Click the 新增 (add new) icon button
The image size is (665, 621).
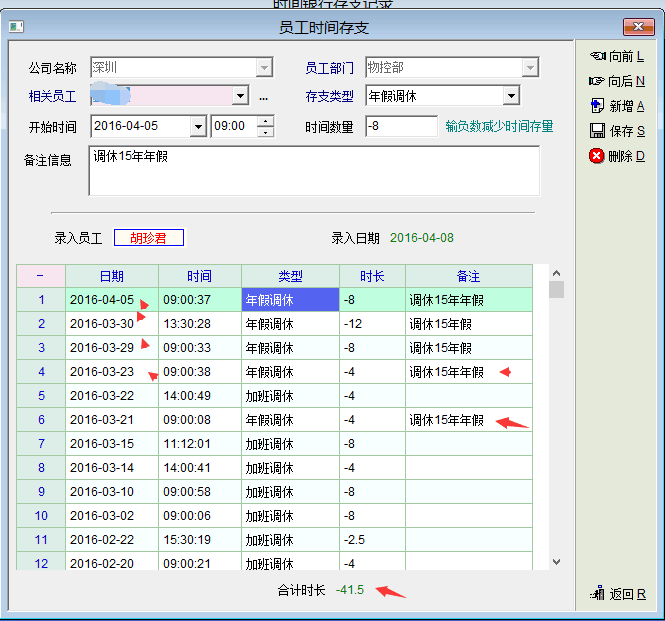coord(597,106)
